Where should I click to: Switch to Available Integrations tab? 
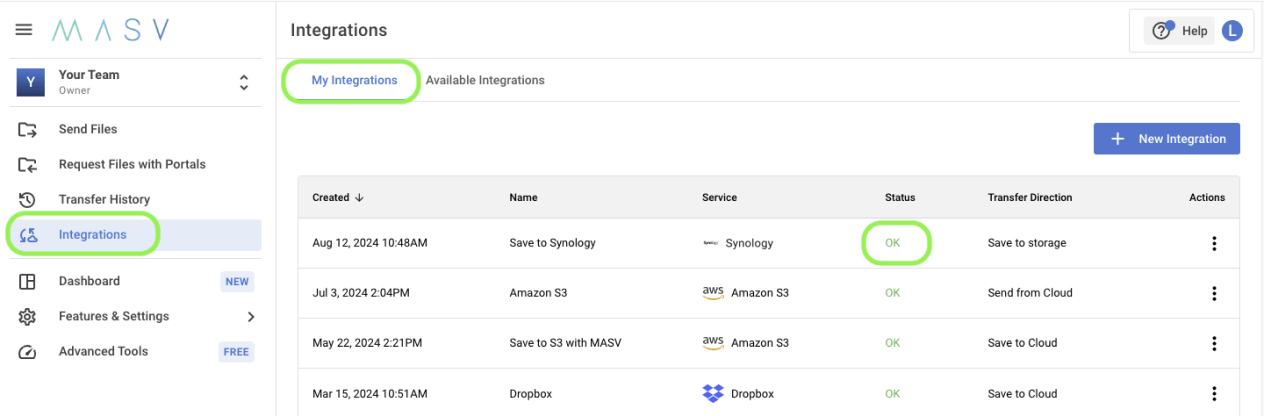[485, 80]
